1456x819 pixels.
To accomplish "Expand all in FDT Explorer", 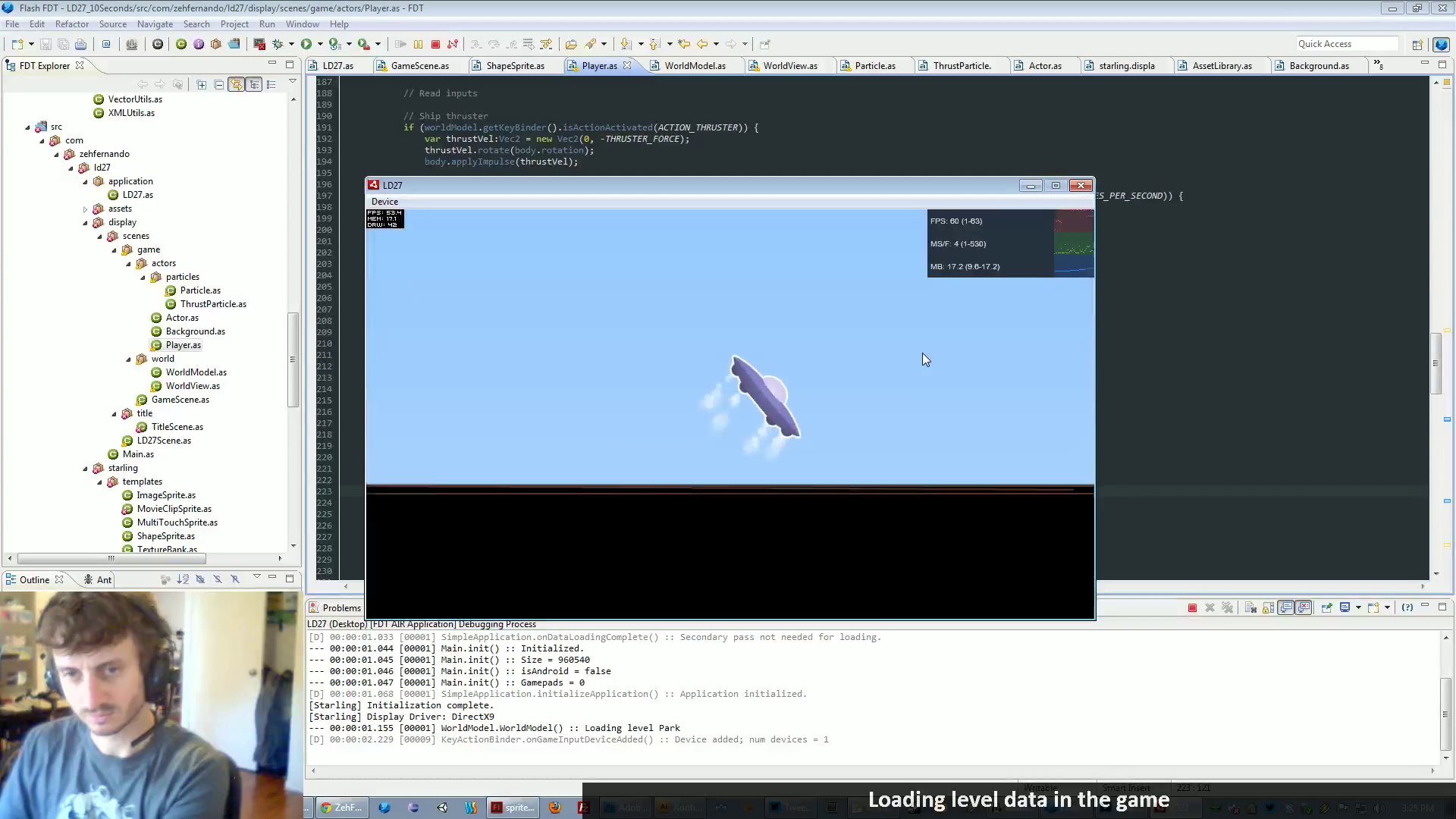I will 202,84.
